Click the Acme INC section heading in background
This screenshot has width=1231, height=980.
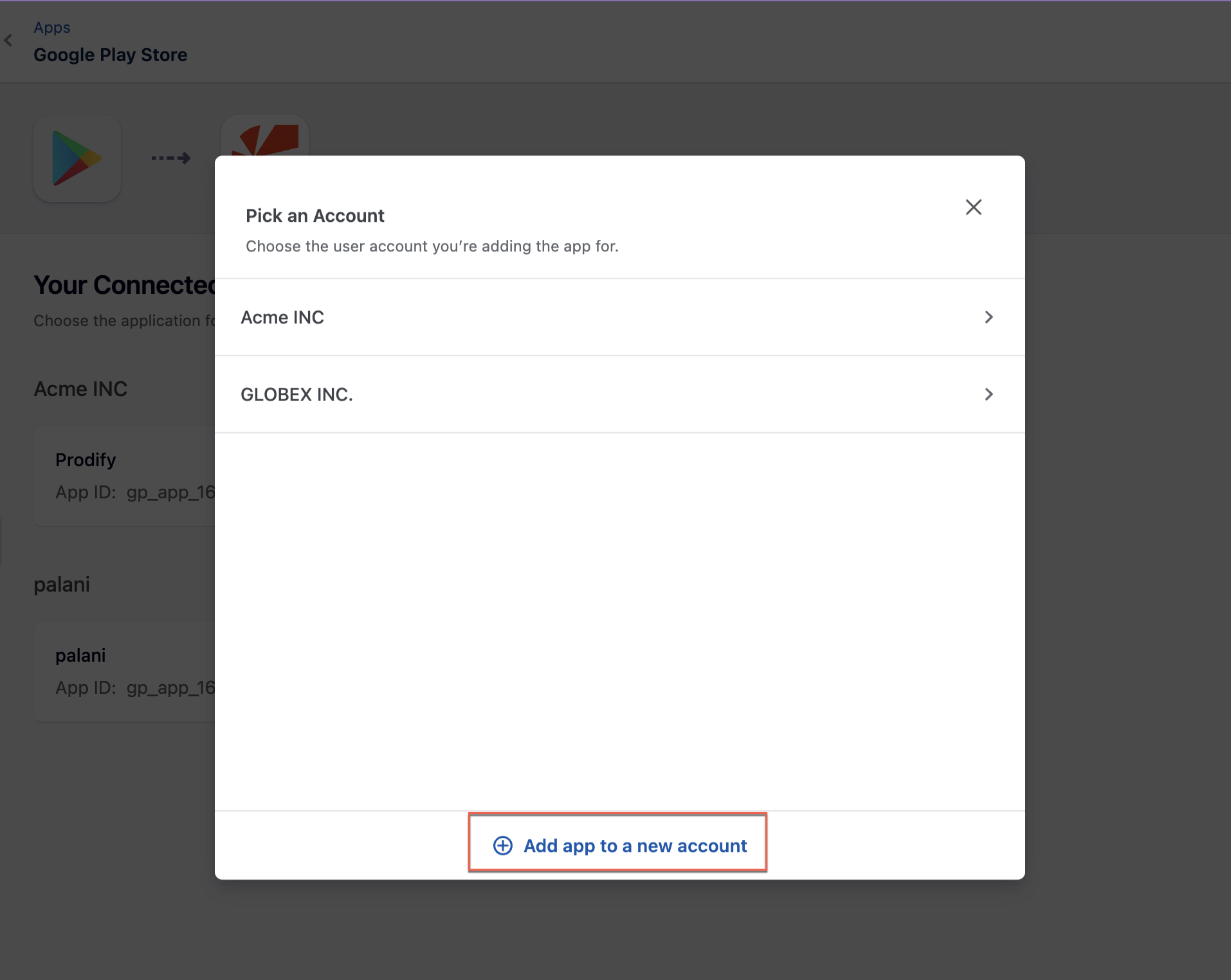point(80,389)
